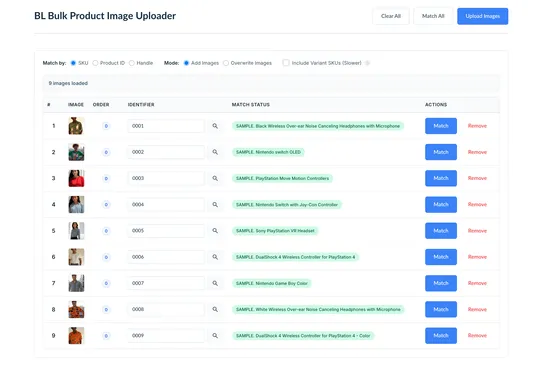
Task: Click the order badge in row 8
Action: coord(106,309)
